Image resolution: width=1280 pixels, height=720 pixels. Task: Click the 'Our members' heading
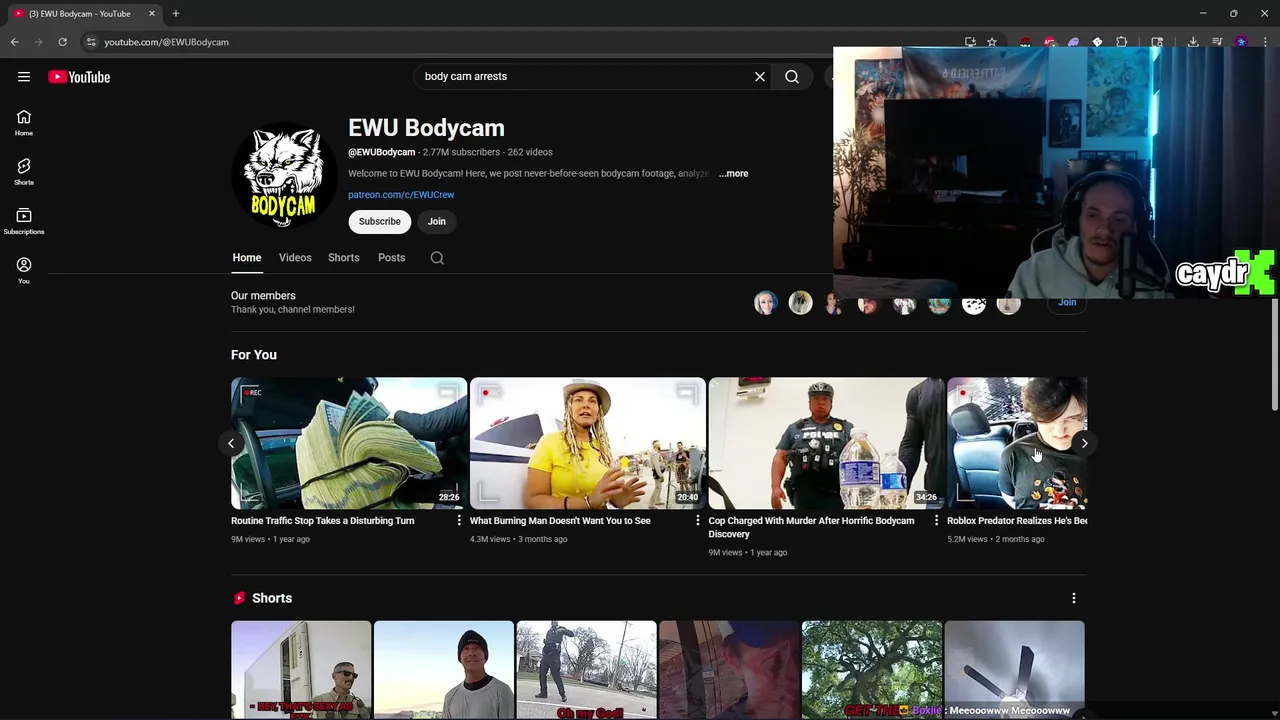pyautogui.click(x=263, y=296)
